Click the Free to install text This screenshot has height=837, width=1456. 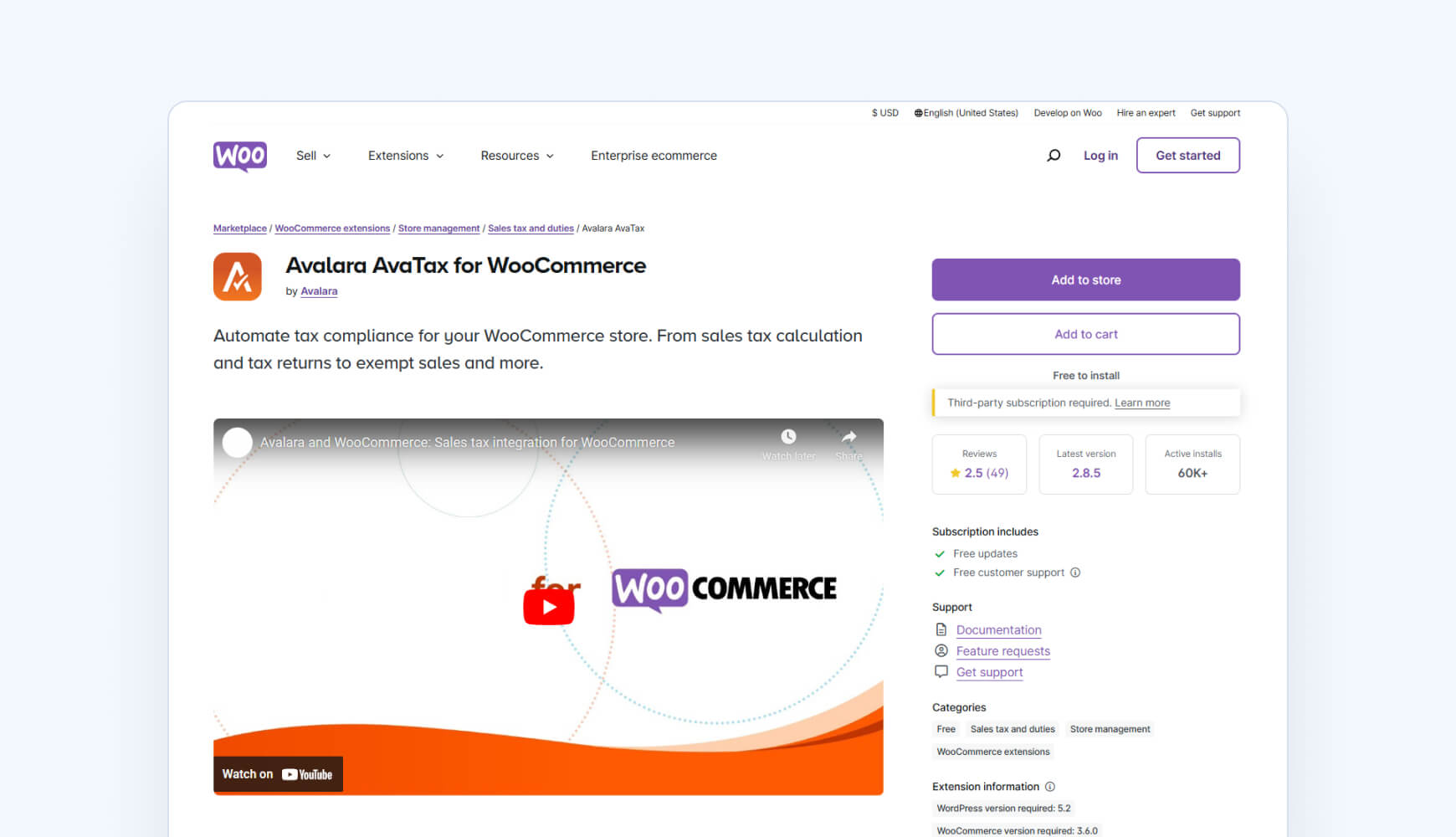1086,376
